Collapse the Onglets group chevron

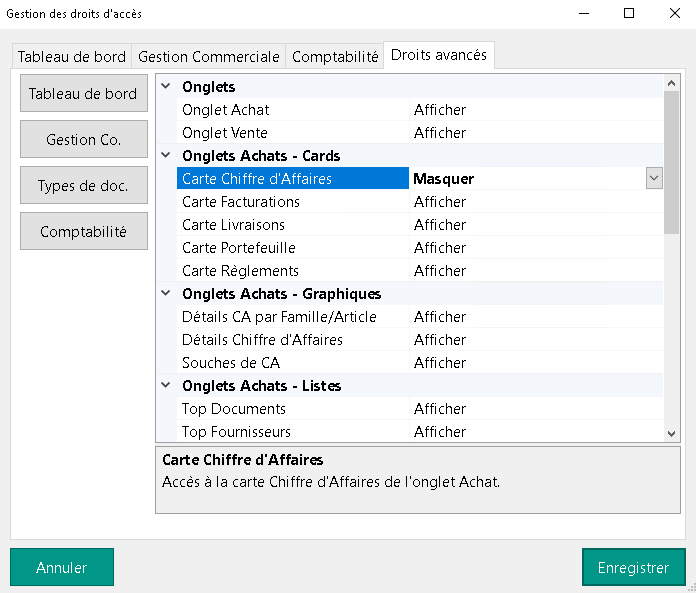[x=166, y=87]
